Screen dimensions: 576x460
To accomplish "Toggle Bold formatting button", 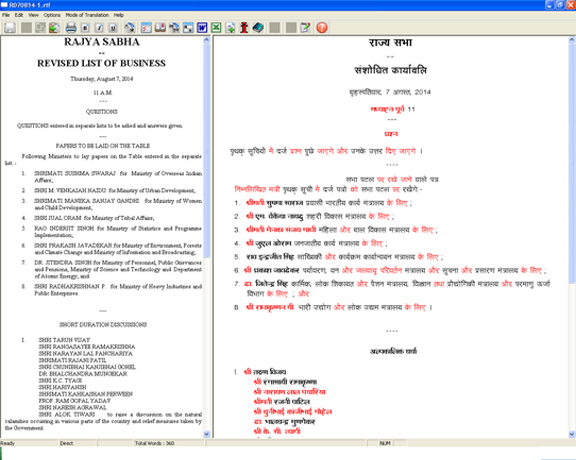I will tap(85, 28).
